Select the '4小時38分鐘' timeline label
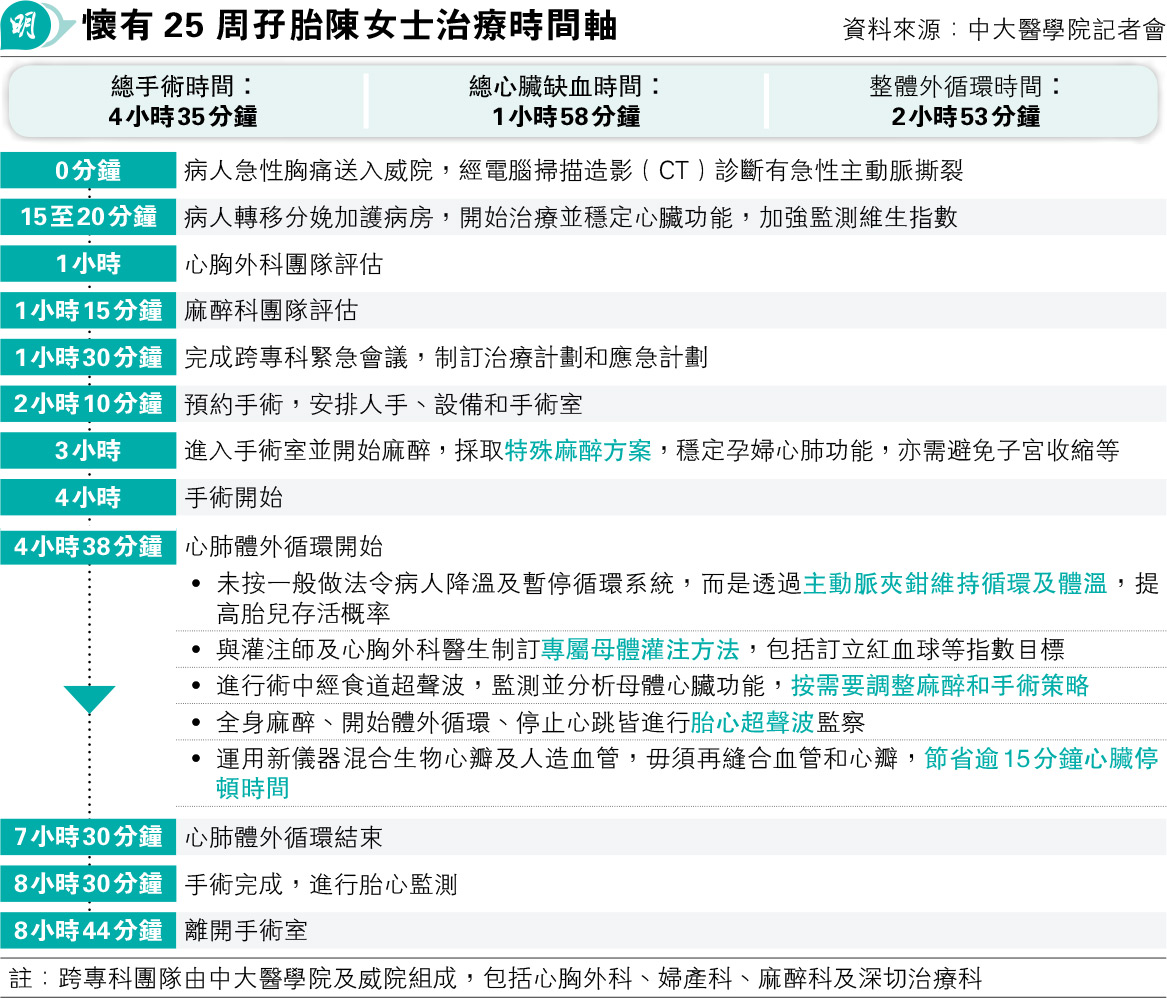Screen dimensions: 1167x998 [88, 547]
